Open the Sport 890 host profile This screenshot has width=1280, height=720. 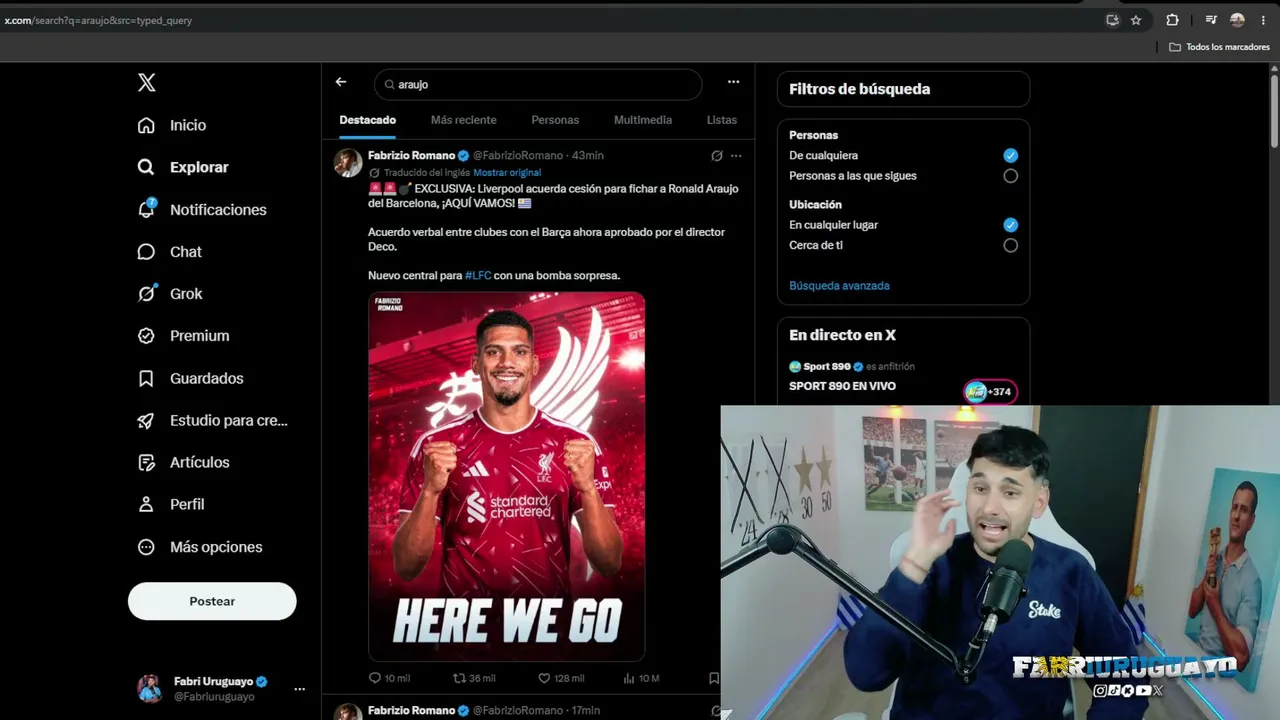point(825,367)
